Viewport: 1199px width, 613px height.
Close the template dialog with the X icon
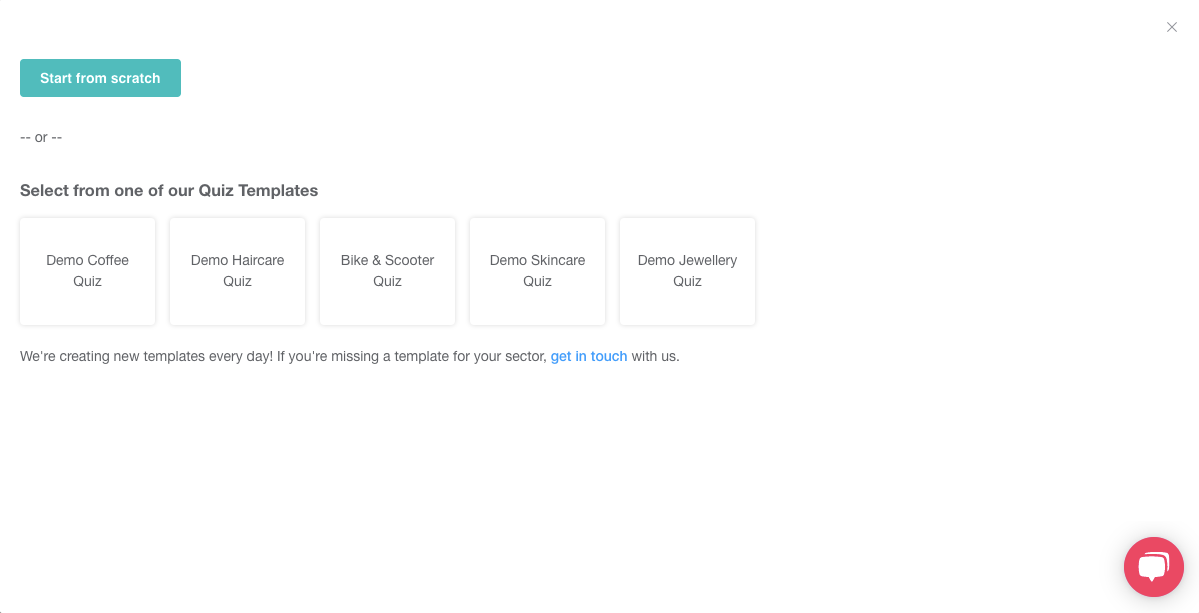[x=1171, y=28]
